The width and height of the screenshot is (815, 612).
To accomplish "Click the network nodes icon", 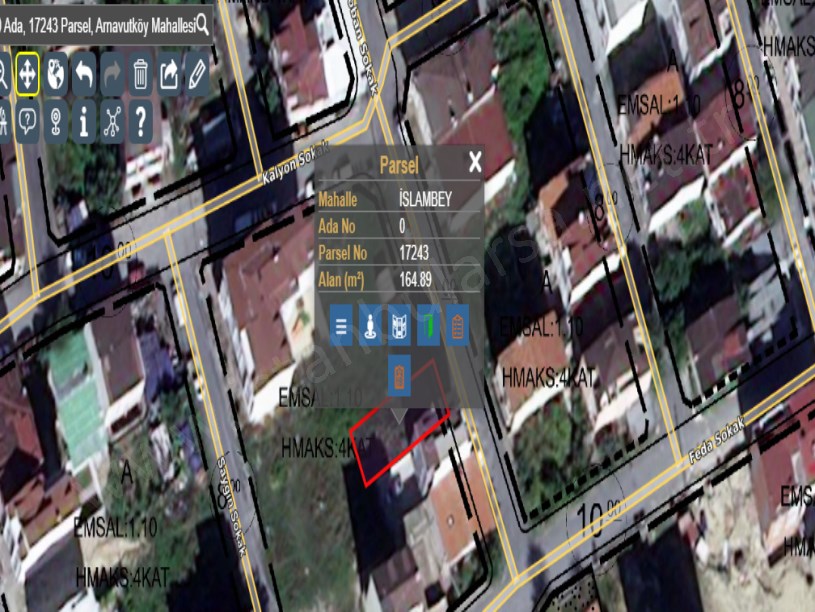I will (112, 122).
